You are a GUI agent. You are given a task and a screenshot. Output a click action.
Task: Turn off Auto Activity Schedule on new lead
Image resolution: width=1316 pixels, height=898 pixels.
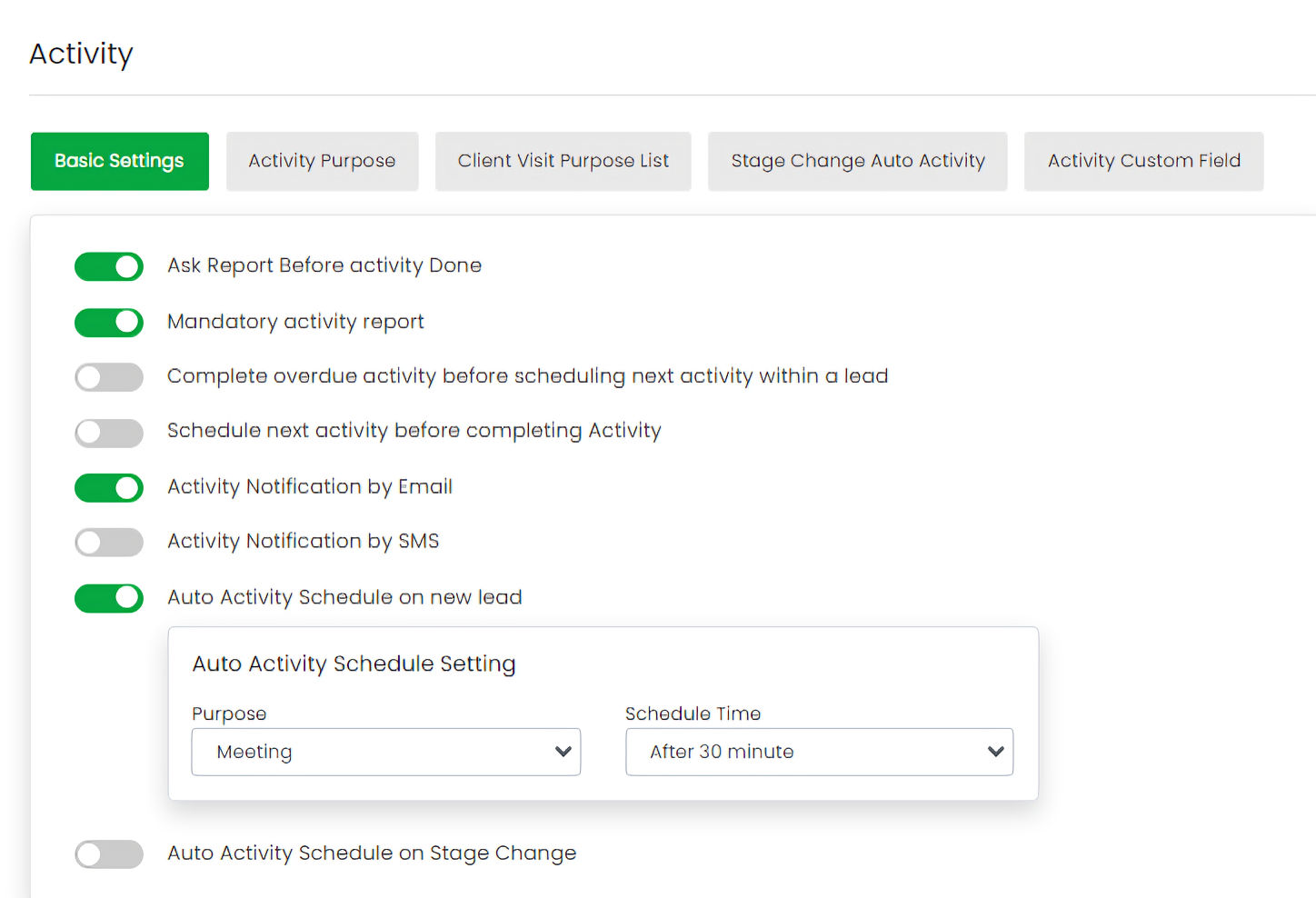tap(109, 598)
